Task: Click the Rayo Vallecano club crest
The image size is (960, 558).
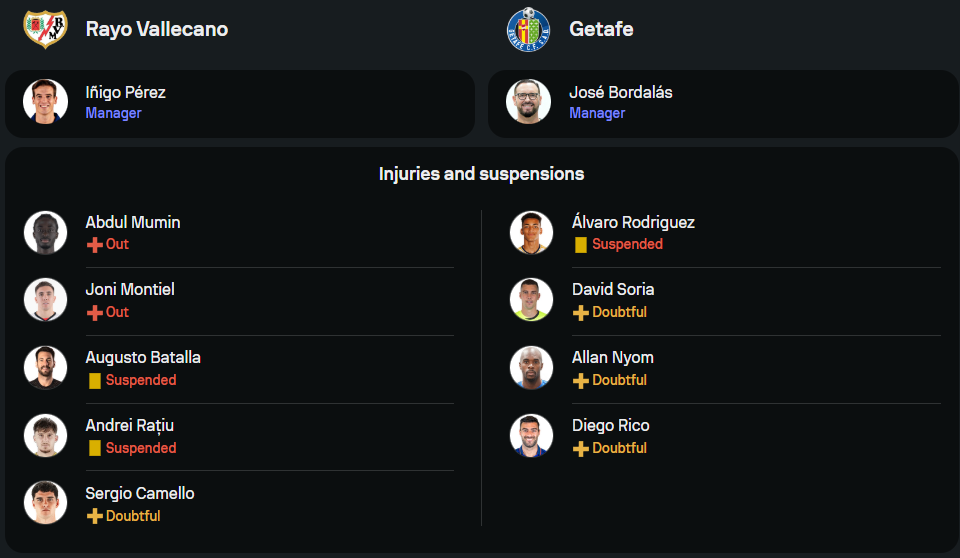Action: [x=45, y=29]
